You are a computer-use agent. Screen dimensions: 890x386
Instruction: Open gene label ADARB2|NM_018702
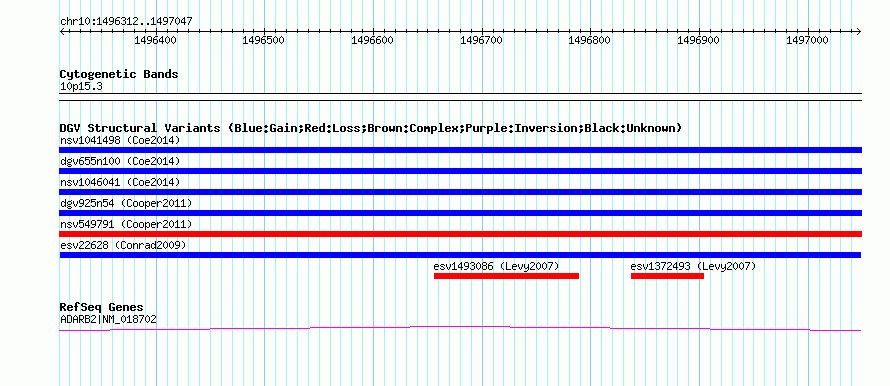[108, 320]
